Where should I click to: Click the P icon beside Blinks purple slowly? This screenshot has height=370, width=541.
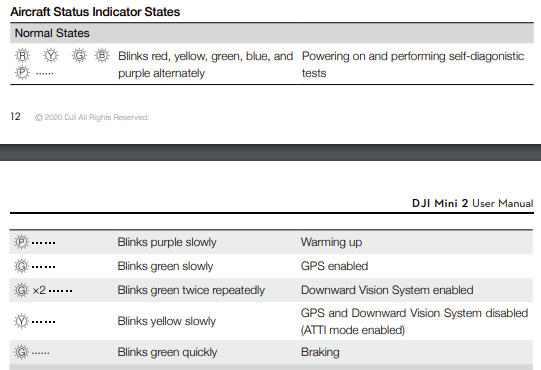coord(21,242)
